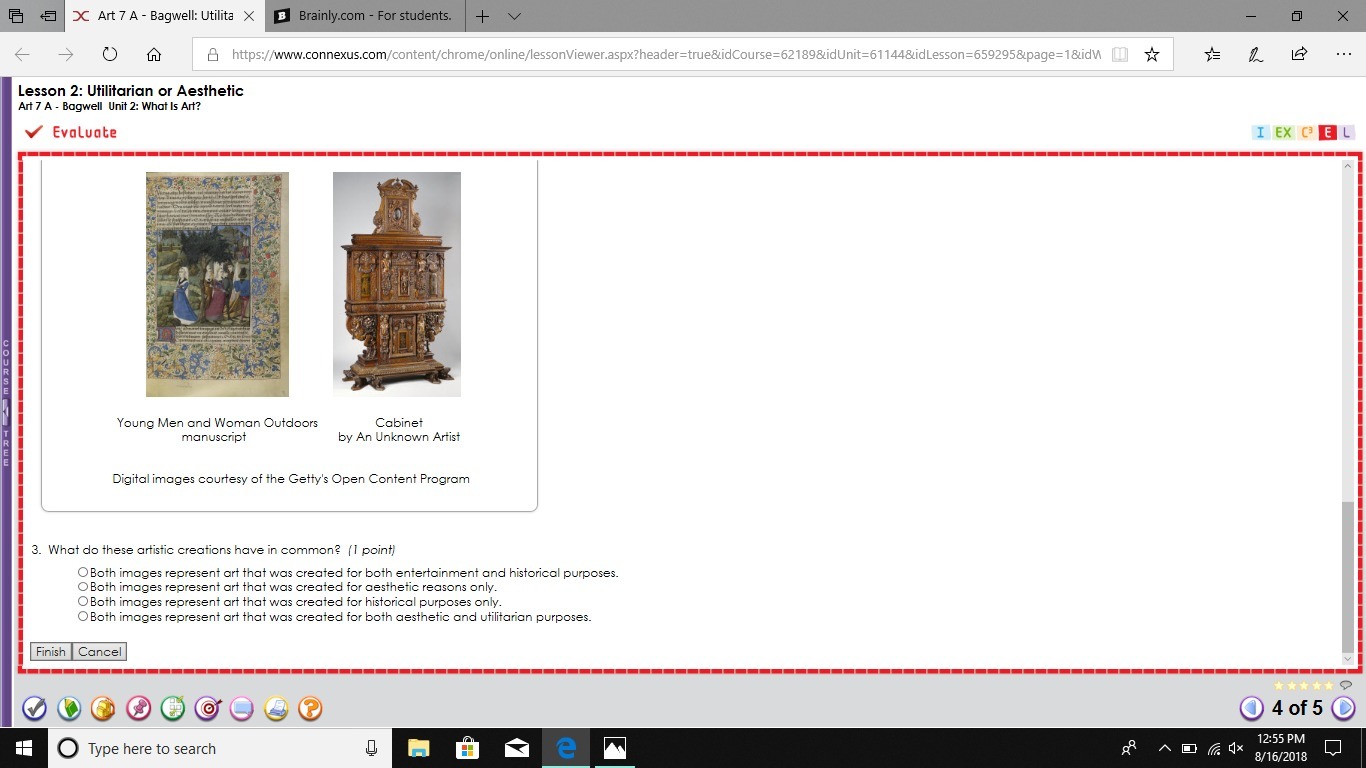1366x768 pixels.
Task: Go to the next lesson page arrow
Action: (1343, 708)
